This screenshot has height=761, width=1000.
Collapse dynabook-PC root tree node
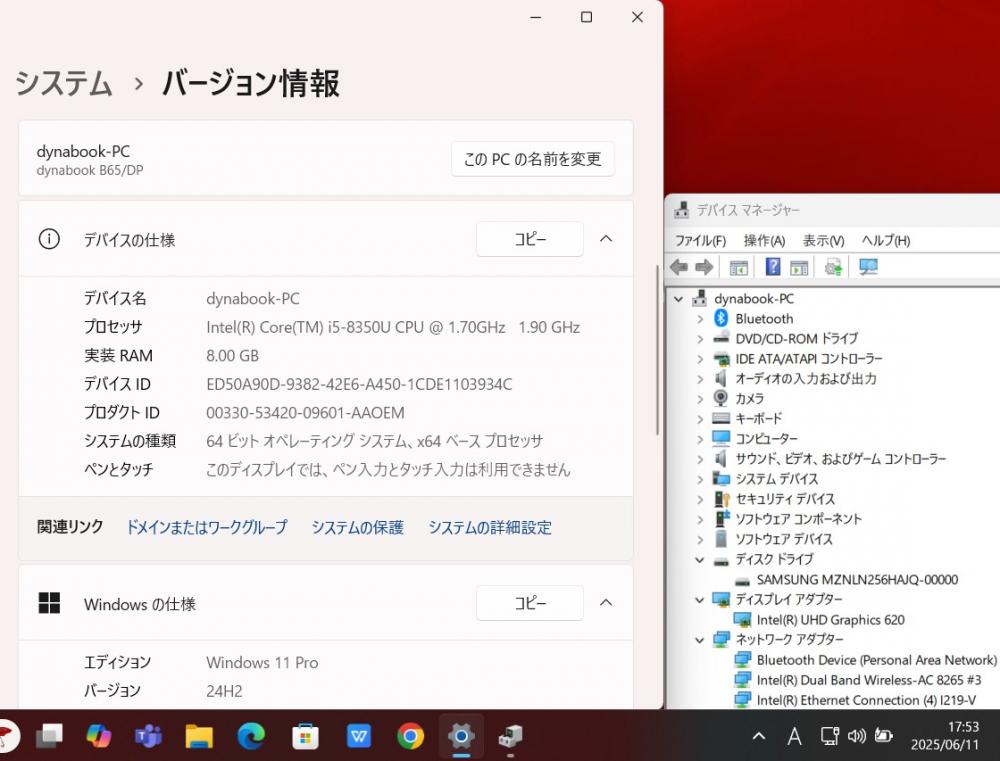pyautogui.click(x=679, y=299)
